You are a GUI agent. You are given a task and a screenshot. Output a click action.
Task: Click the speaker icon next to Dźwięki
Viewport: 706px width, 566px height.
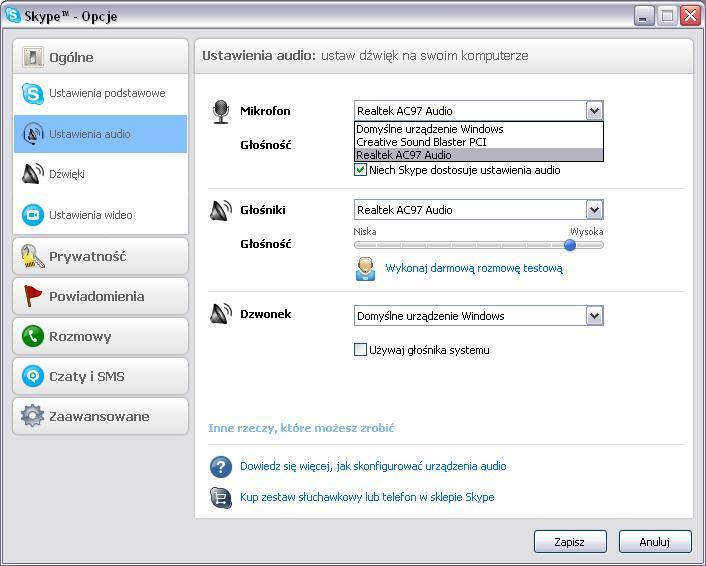pos(33,174)
